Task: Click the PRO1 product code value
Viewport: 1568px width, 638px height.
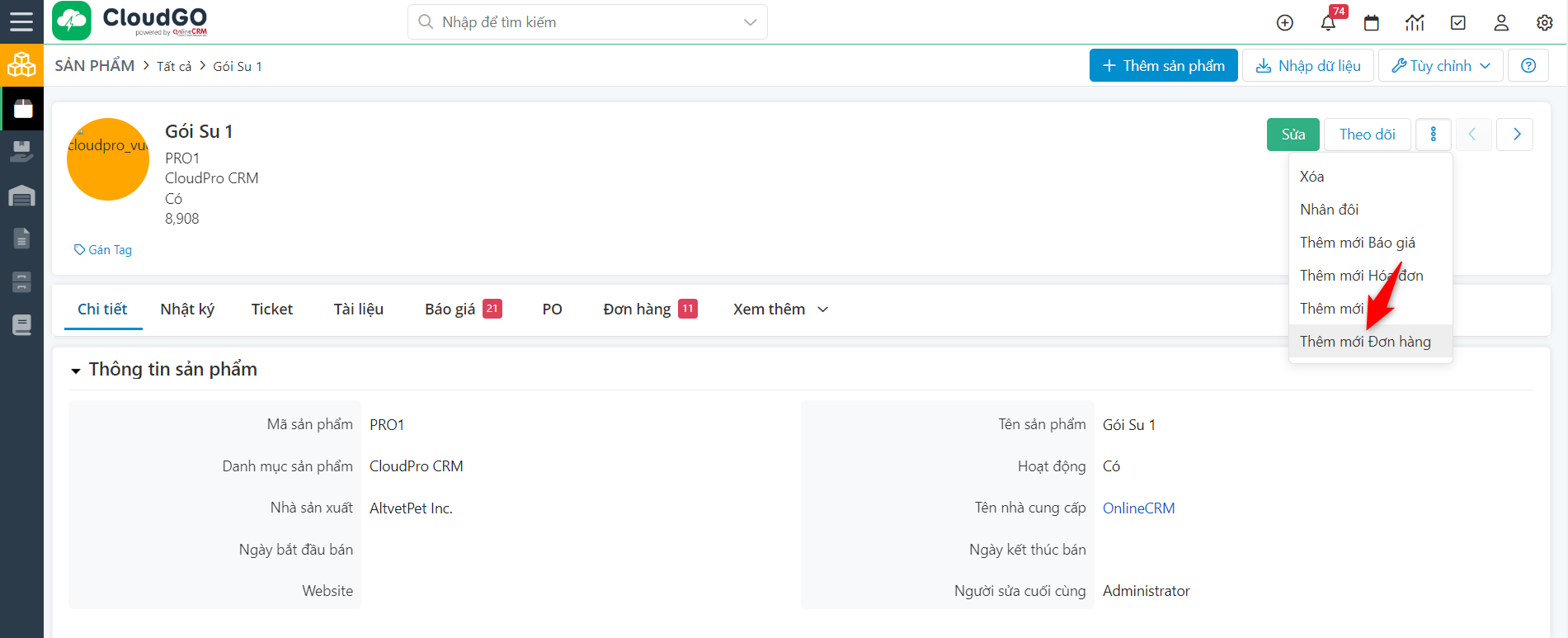Action: pyautogui.click(x=387, y=425)
